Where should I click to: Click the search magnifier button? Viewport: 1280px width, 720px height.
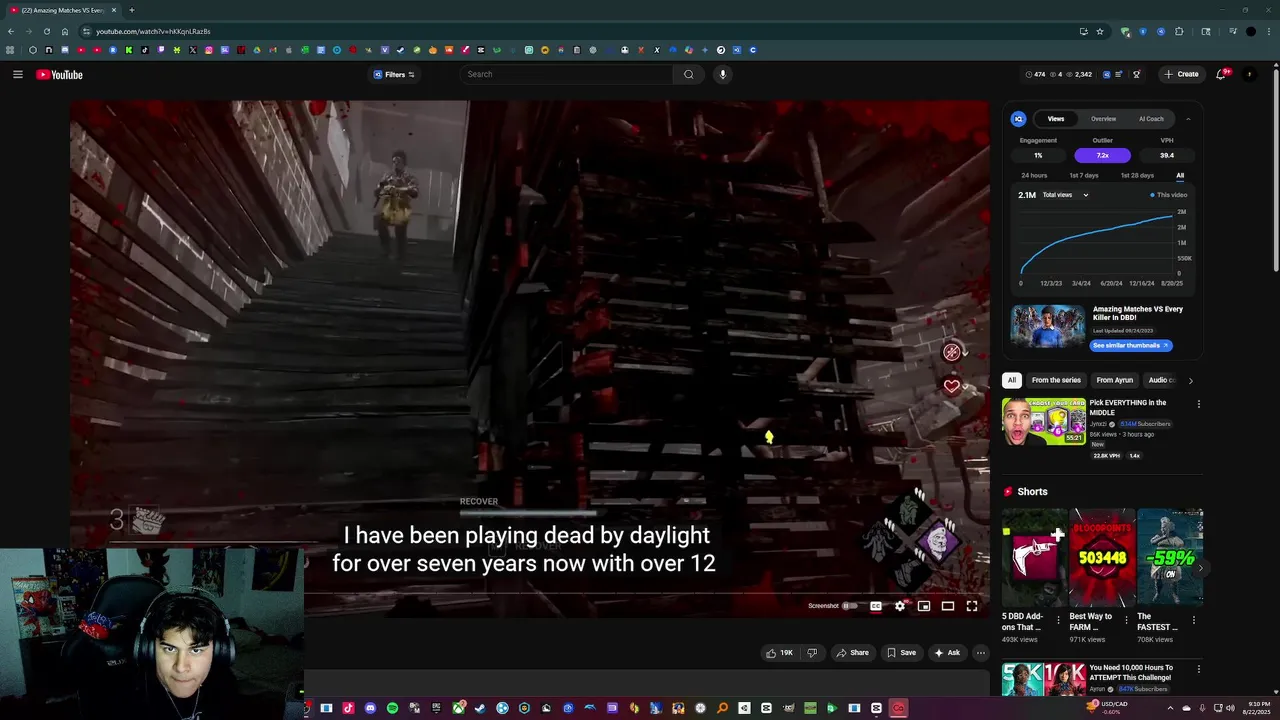pyautogui.click(x=688, y=74)
